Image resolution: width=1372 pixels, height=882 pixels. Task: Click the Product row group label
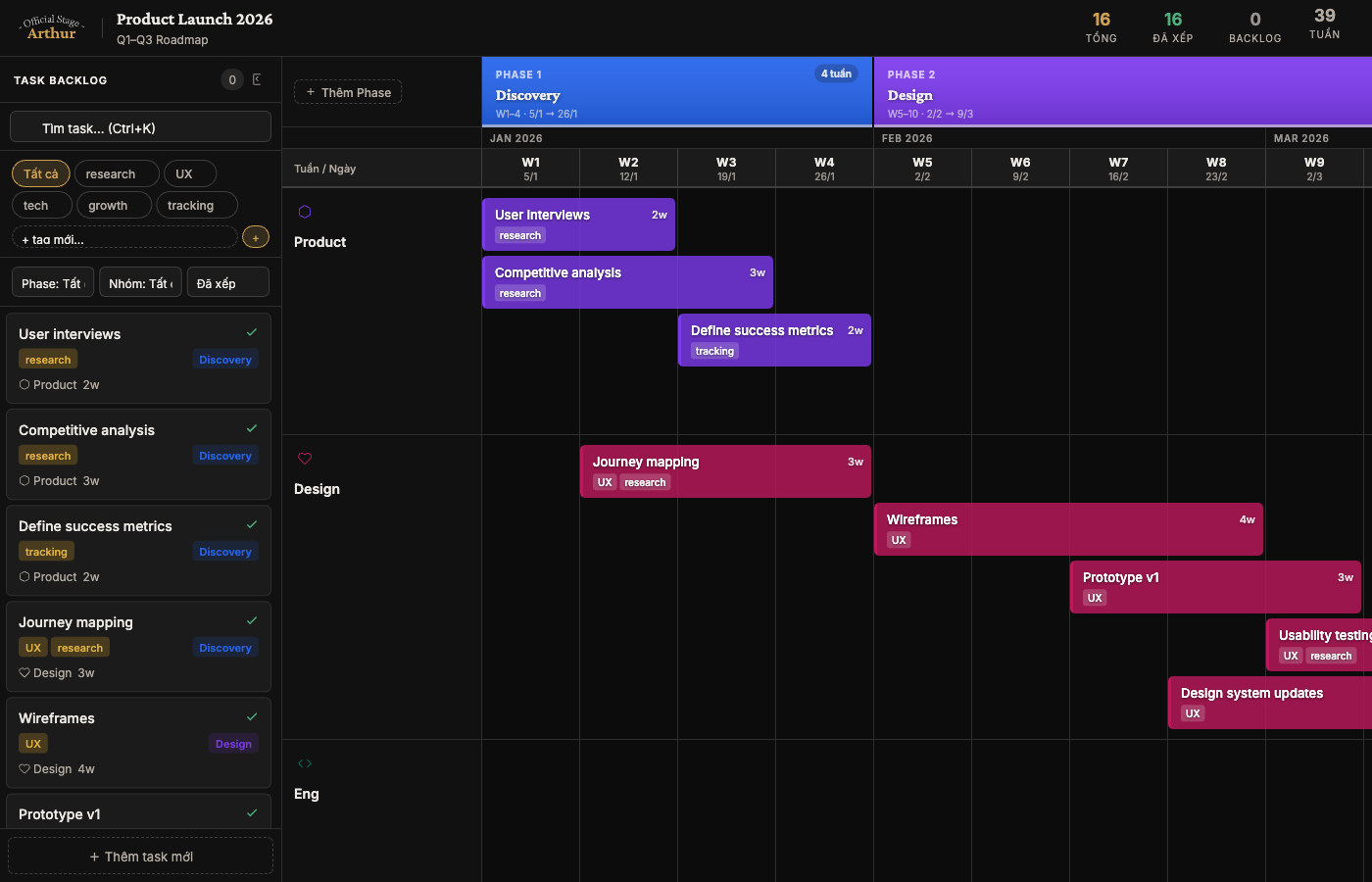319,242
